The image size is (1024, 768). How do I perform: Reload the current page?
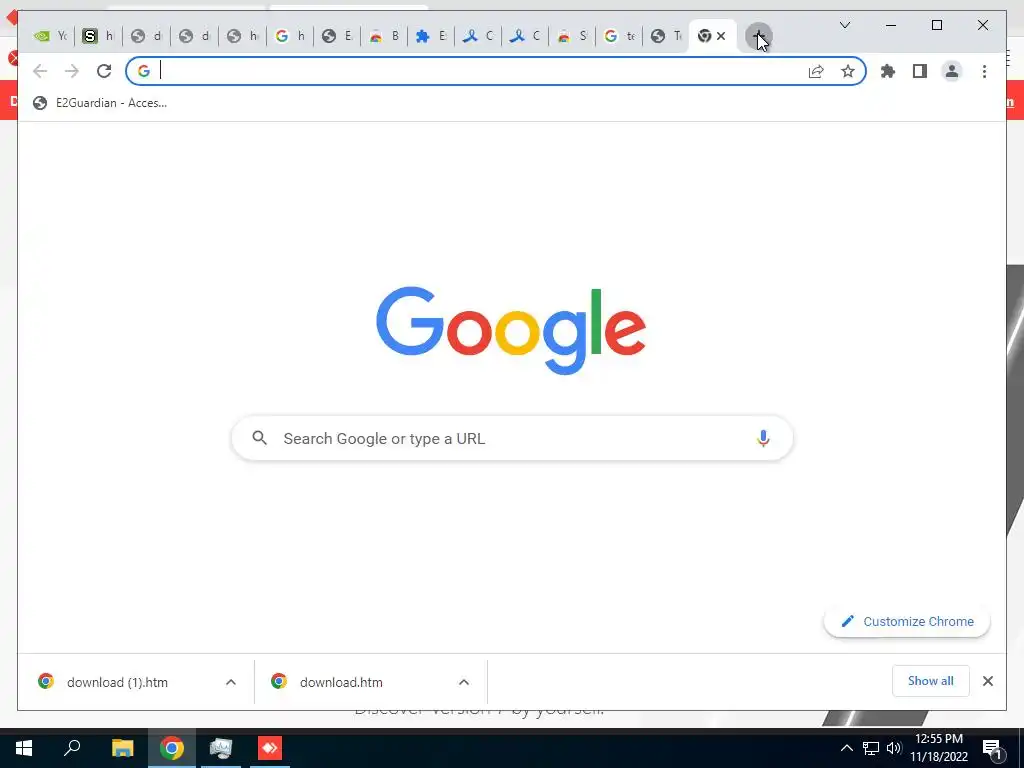(x=104, y=71)
